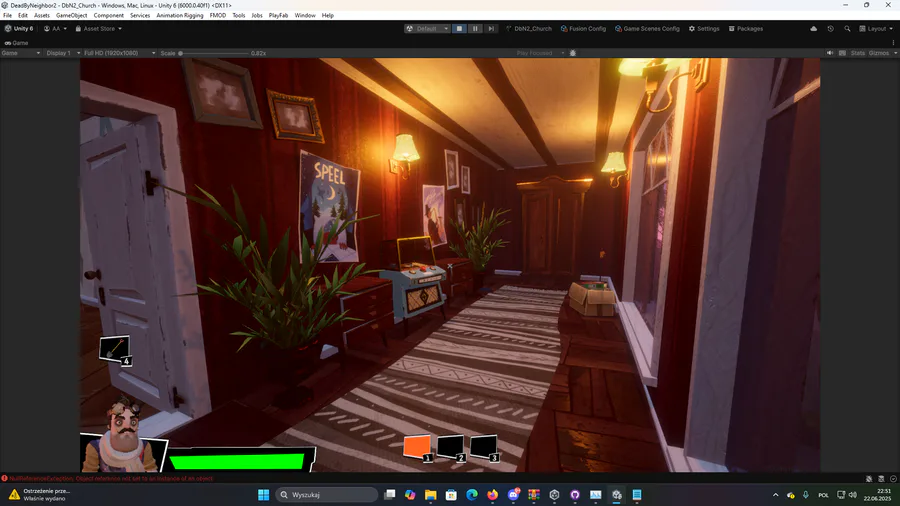Viewport: 900px width, 506px height.
Task: Open the GameObject menu
Action: pyautogui.click(x=72, y=15)
